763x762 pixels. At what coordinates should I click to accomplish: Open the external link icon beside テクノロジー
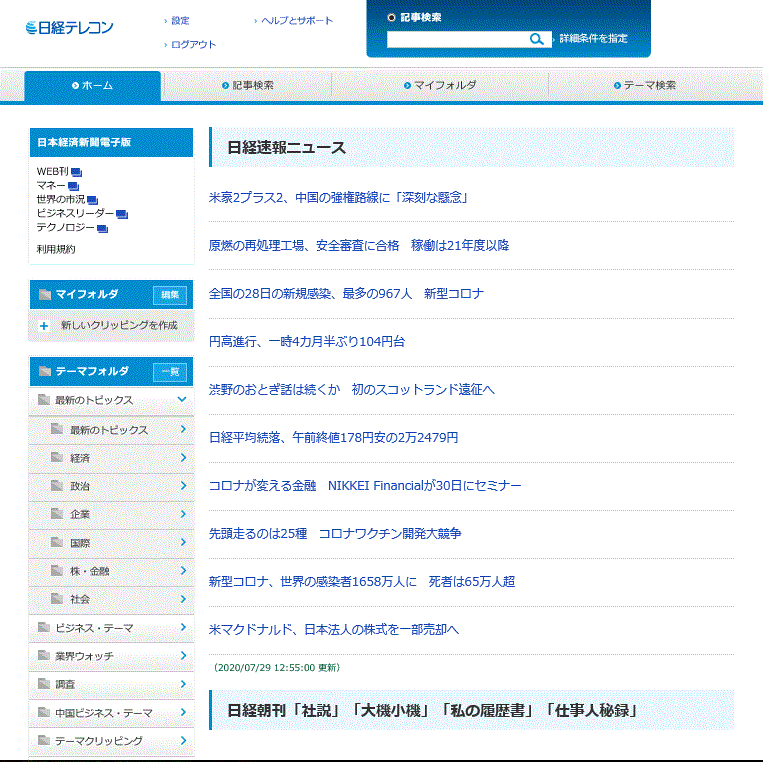coord(102,228)
